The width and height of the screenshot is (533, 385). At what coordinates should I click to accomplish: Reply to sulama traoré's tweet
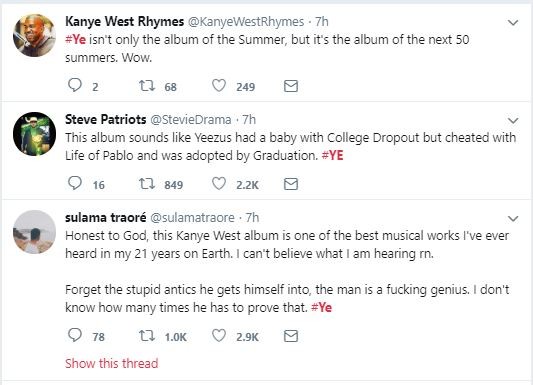pos(75,335)
